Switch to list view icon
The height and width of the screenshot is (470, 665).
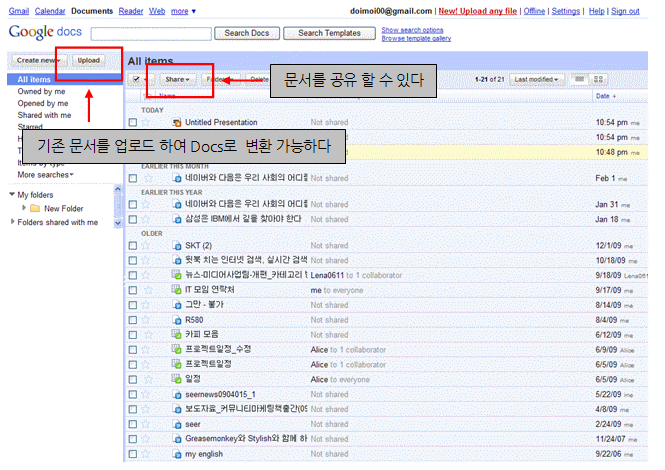(x=580, y=79)
